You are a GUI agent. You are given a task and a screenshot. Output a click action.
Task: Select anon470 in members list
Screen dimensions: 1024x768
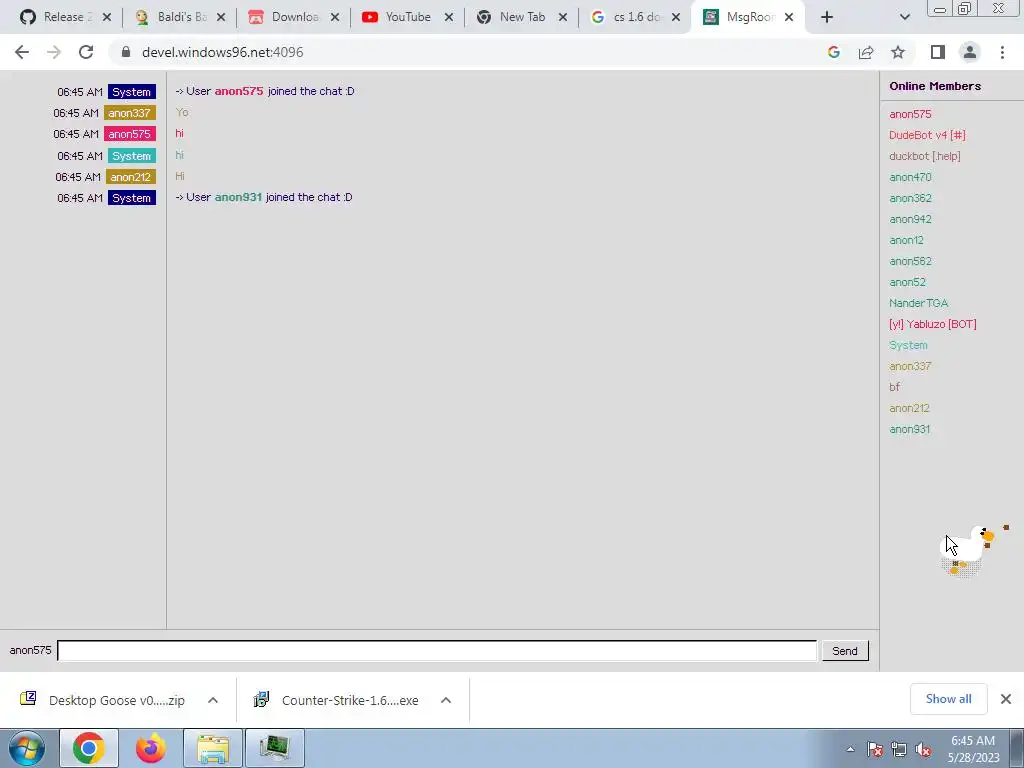[x=910, y=177]
